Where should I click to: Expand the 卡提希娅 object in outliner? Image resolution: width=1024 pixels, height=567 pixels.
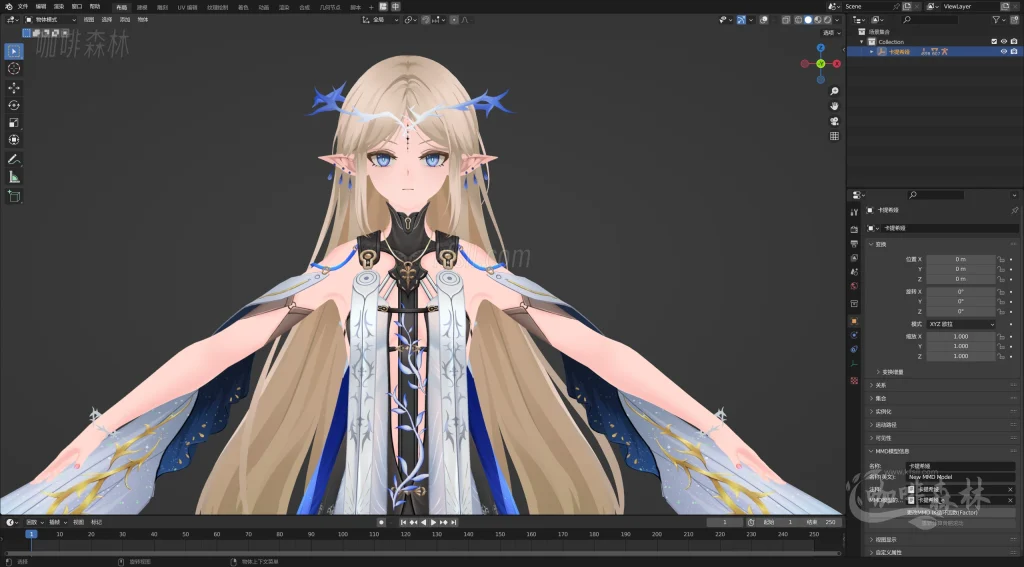(871, 52)
